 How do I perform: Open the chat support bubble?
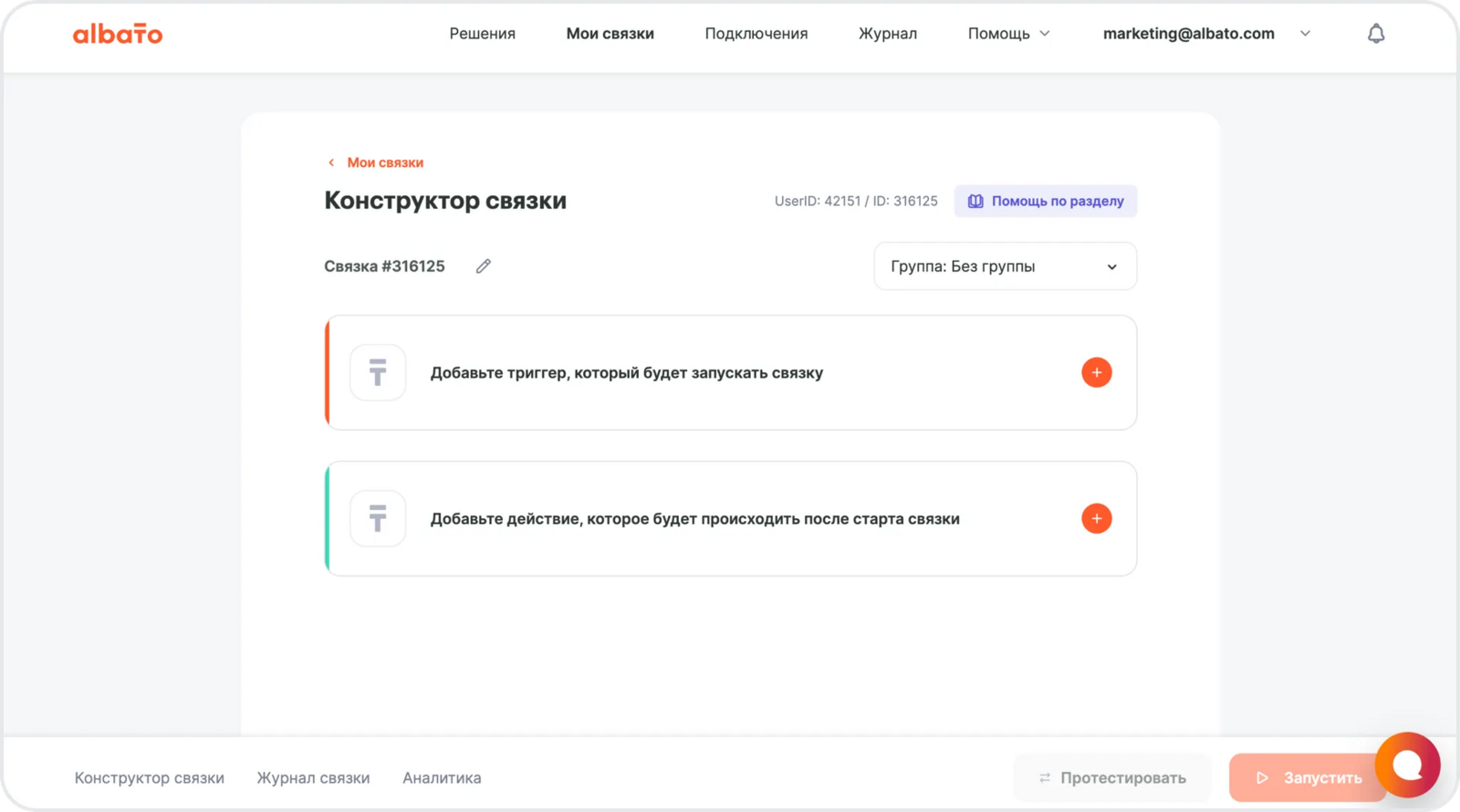click(x=1407, y=765)
